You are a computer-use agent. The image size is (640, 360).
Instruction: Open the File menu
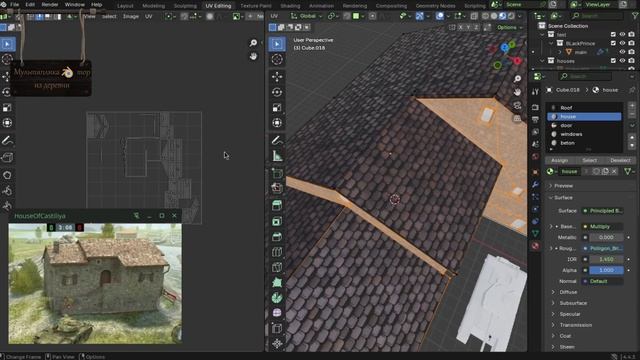[x=14, y=4]
